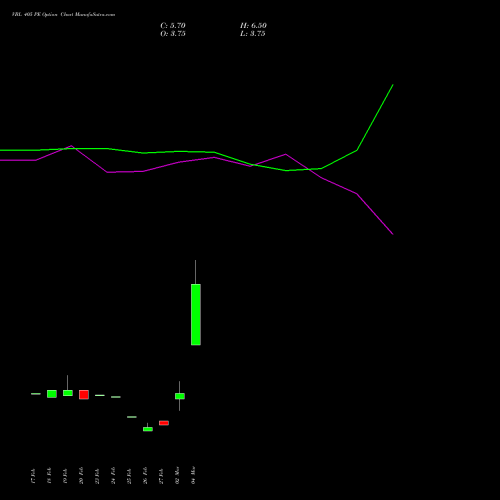Click the open value O: 3.75
Screen dimensions: 500x500
[x=173, y=34]
